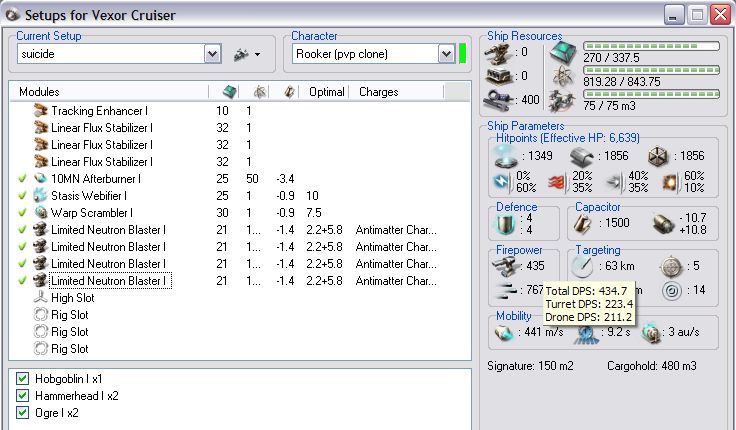Click the Signature: 150 m2 text
Image resolution: width=736 pixels, height=430 pixels.
pos(530,366)
